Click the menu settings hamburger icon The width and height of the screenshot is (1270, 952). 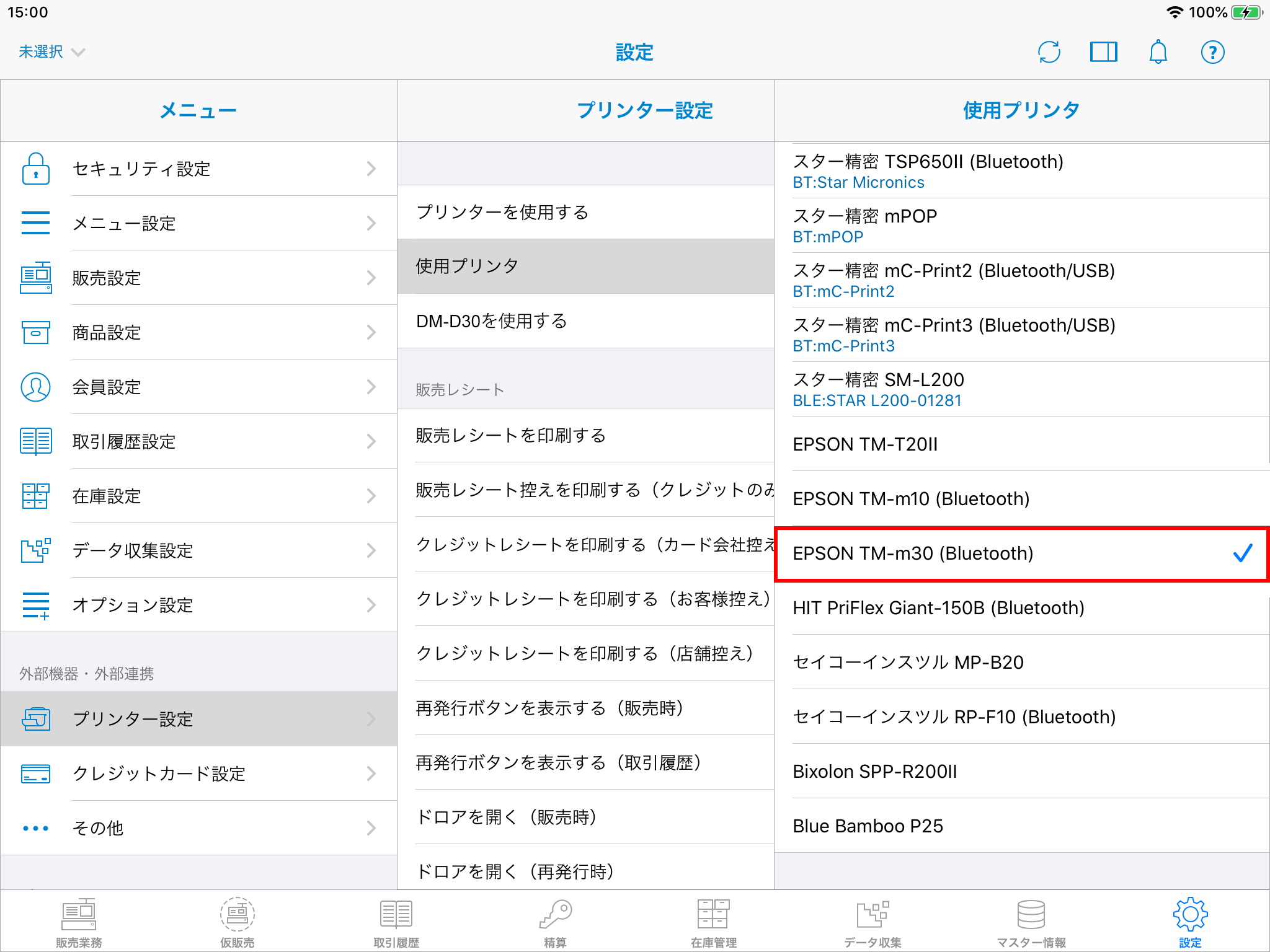pos(36,223)
